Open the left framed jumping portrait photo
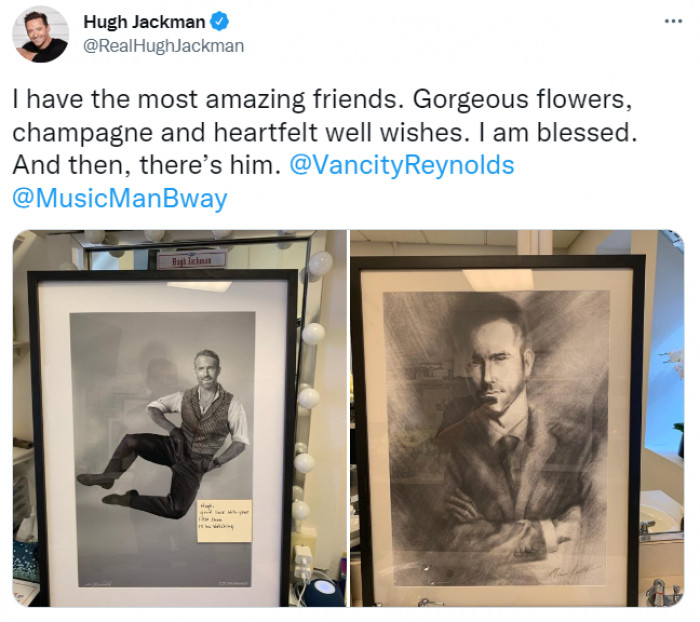Viewport: 700px width, 622px height. point(179,418)
